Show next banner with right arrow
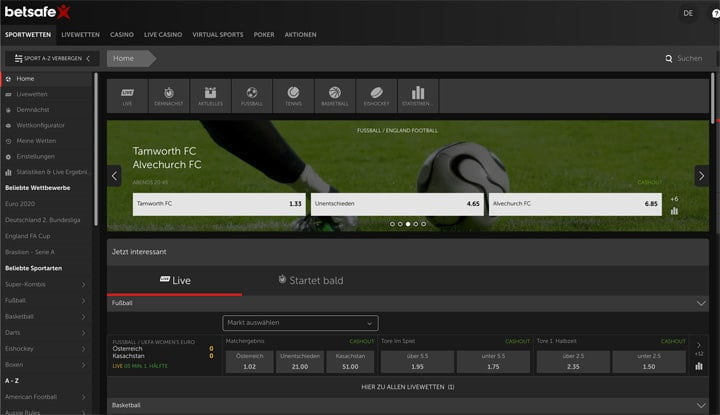The height and width of the screenshot is (415, 720). (701, 176)
